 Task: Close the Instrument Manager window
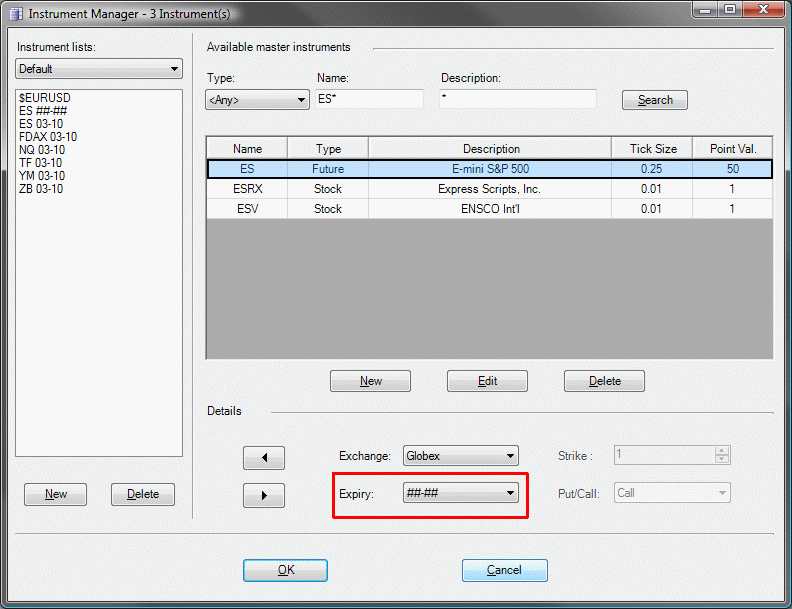pos(763,10)
